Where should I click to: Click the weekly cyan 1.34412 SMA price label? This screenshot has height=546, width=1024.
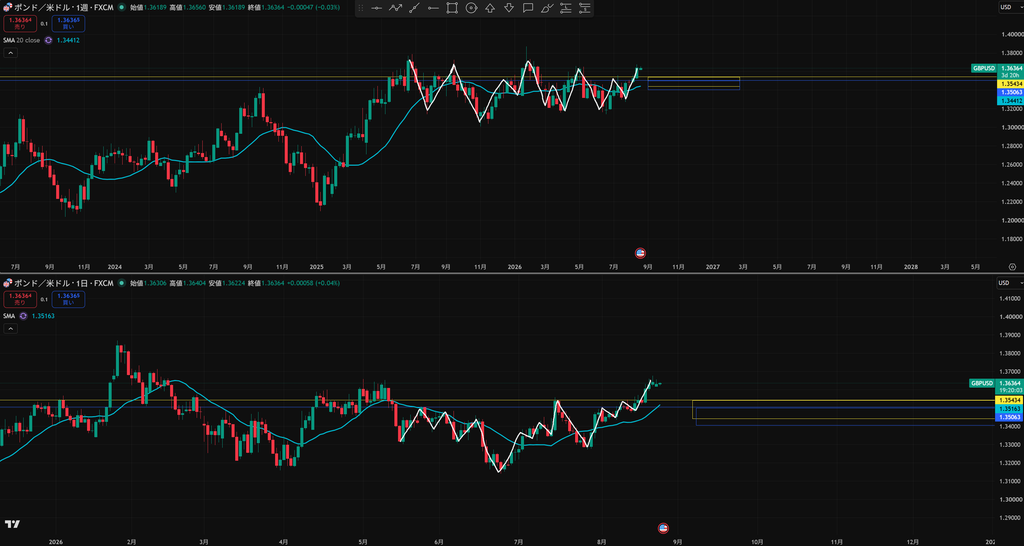click(1009, 101)
